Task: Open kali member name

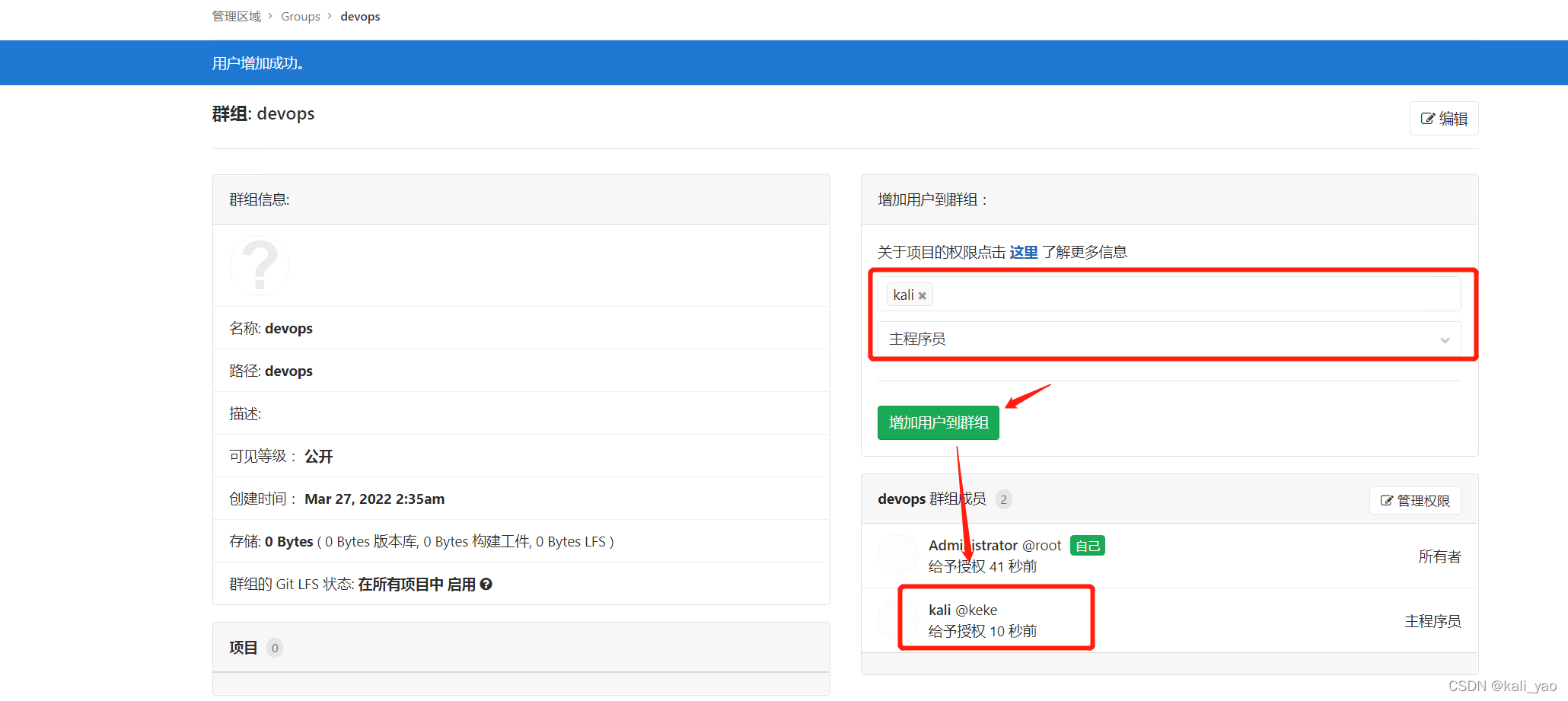Action: pos(940,610)
